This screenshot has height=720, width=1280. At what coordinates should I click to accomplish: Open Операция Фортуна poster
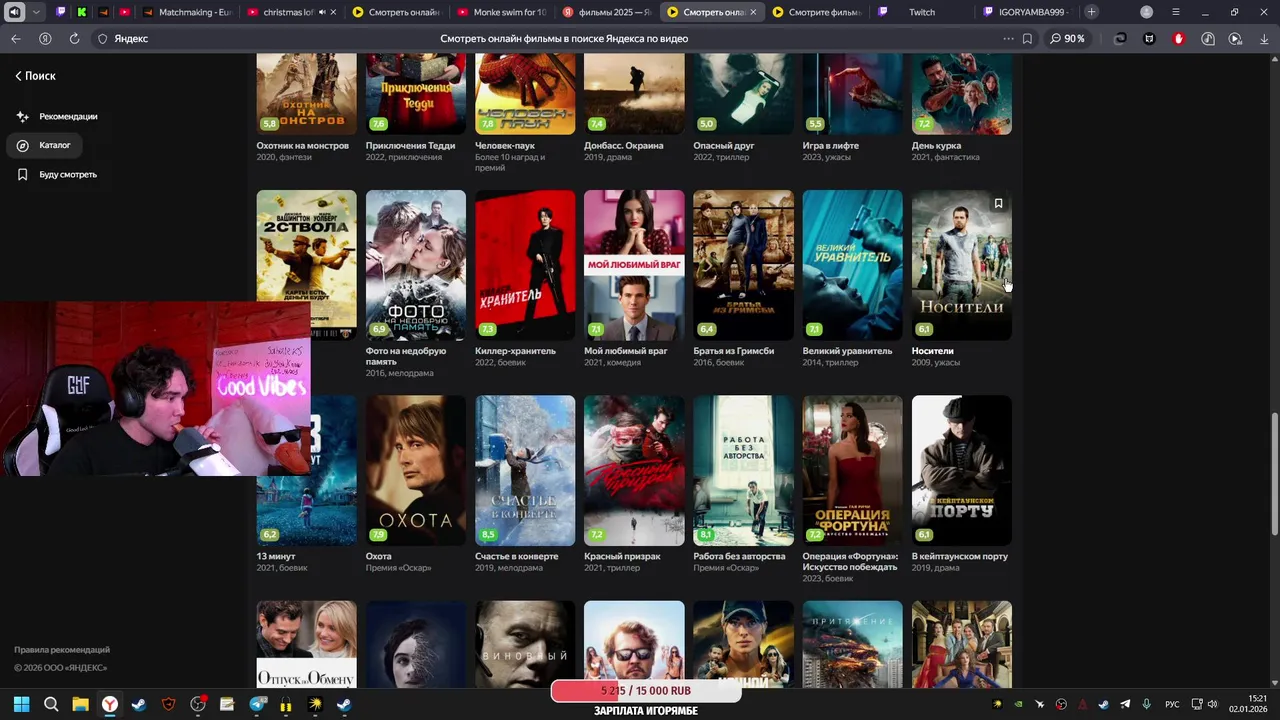(x=852, y=470)
